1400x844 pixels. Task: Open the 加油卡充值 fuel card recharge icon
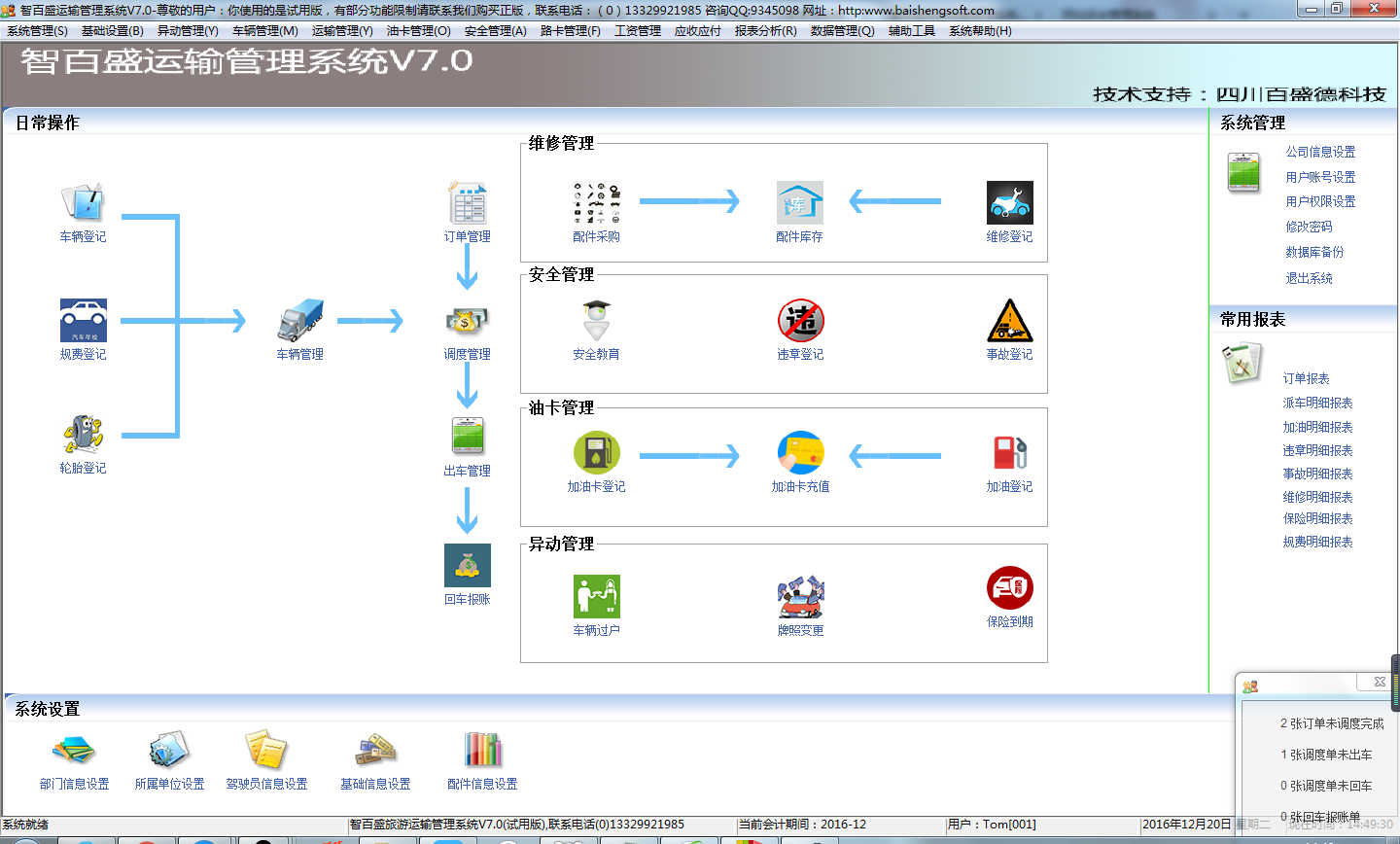(x=800, y=452)
